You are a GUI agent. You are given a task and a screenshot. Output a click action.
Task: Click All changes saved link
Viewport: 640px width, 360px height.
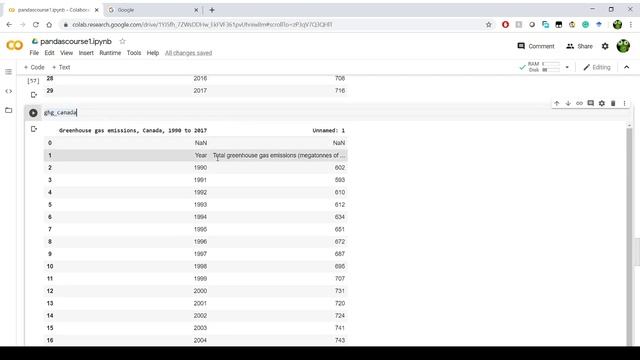click(189, 53)
